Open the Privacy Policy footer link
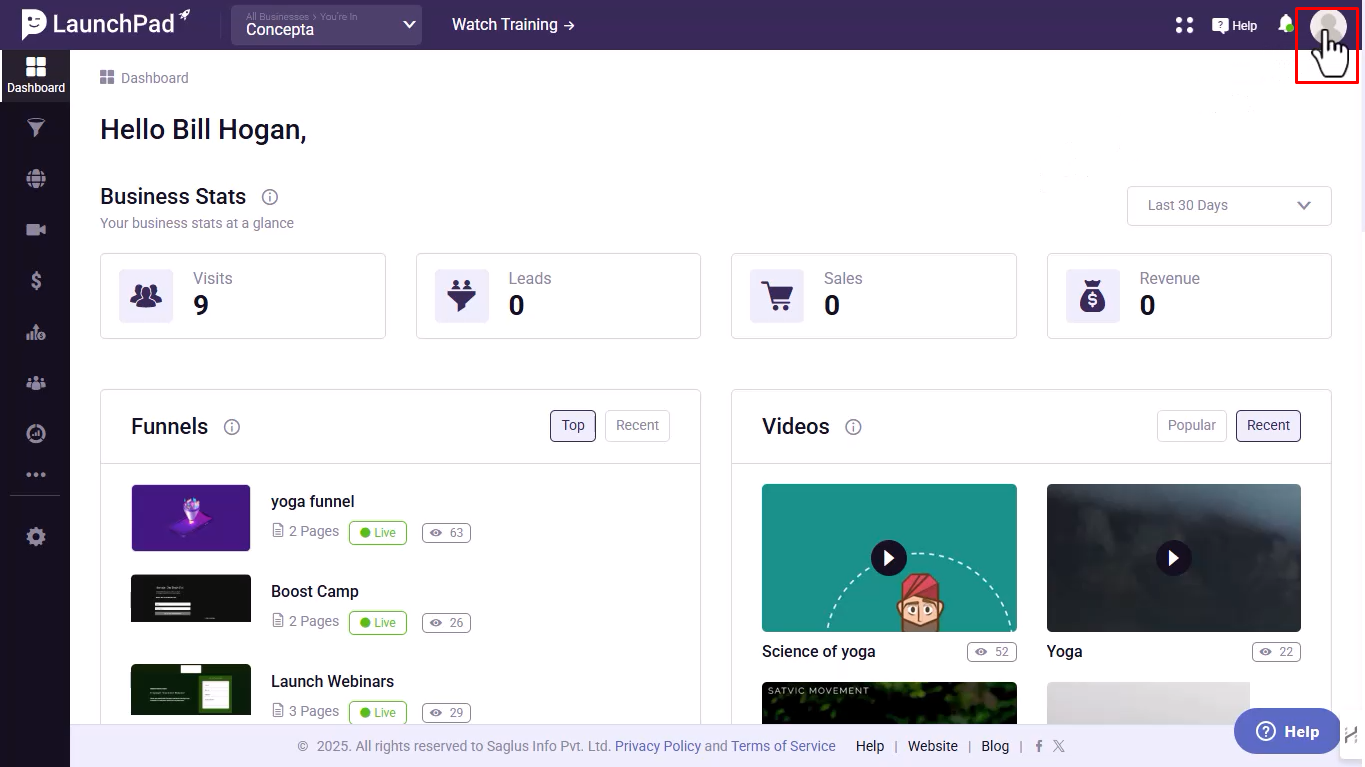The height and width of the screenshot is (767, 1365). pyautogui.click(x=657, y=746)
